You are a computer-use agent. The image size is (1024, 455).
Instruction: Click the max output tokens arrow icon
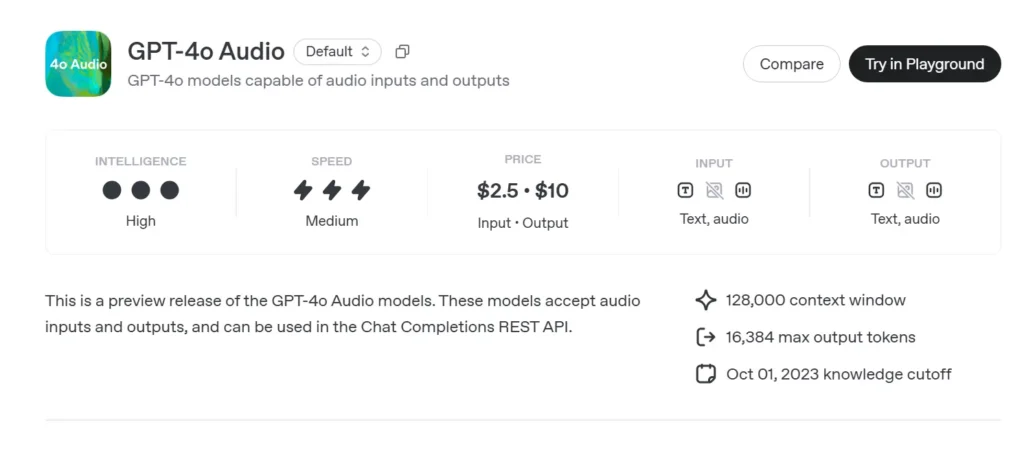point(706,337)
